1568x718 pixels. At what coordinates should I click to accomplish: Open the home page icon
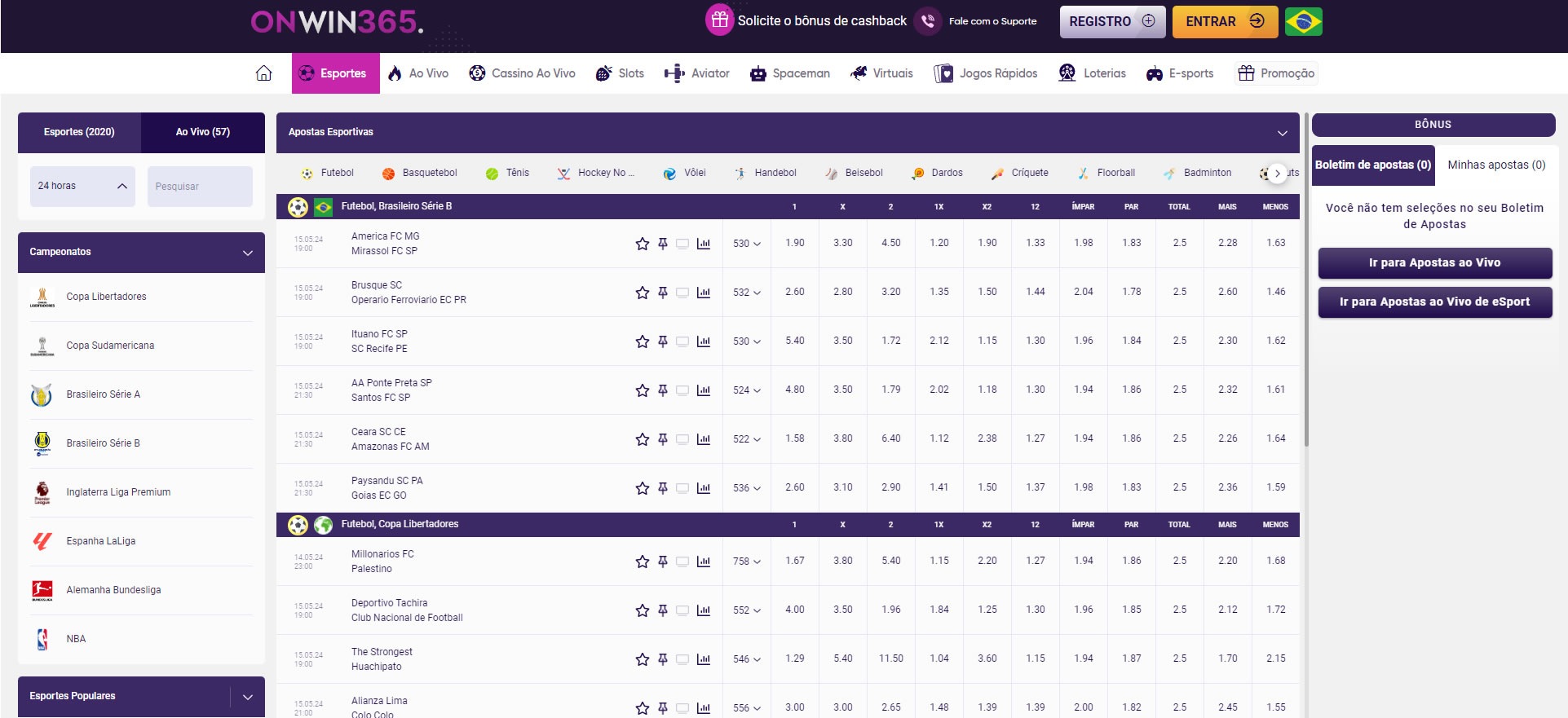(263, 73)
